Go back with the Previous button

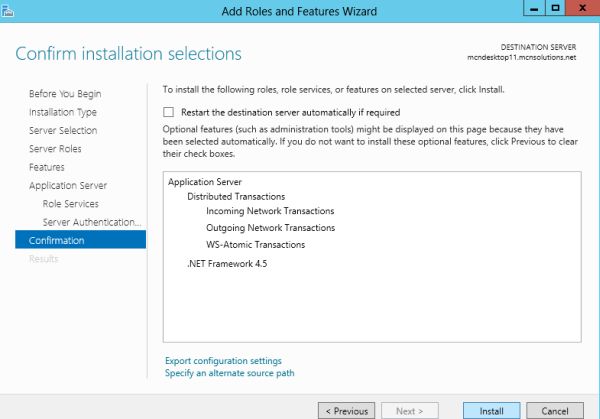click(345, 410)
